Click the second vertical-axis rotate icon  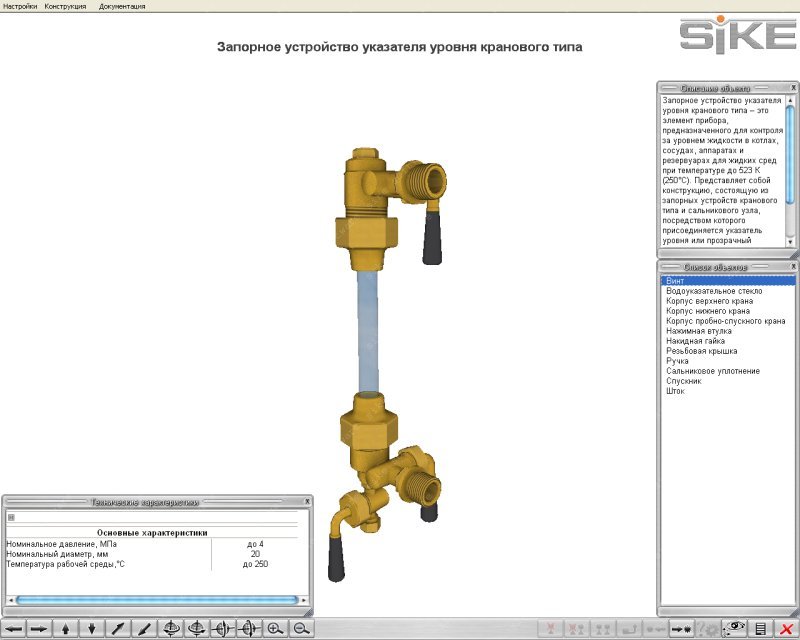point(197,629)
